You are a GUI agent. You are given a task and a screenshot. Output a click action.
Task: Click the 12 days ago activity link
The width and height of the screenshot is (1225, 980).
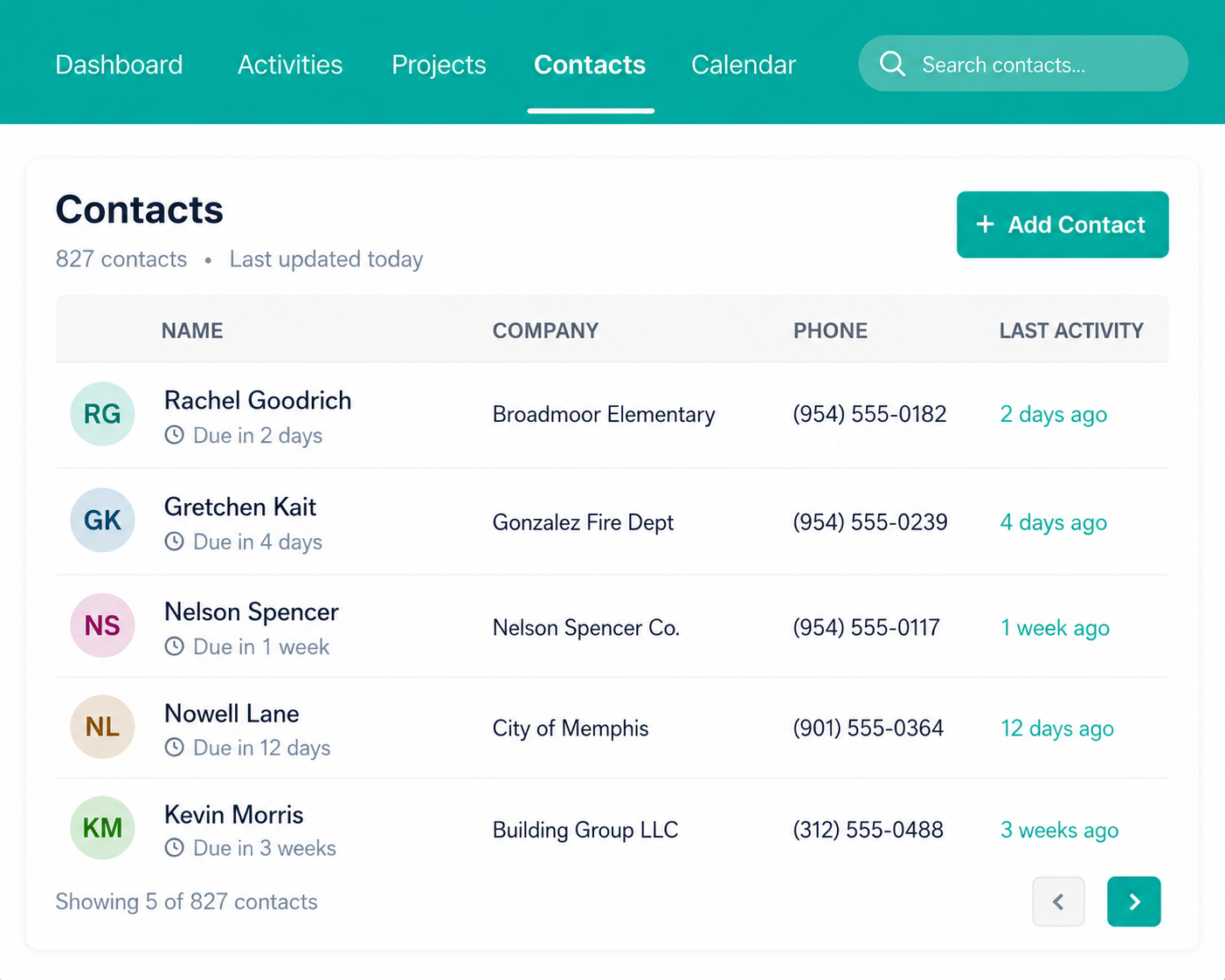click(1057, 728)
